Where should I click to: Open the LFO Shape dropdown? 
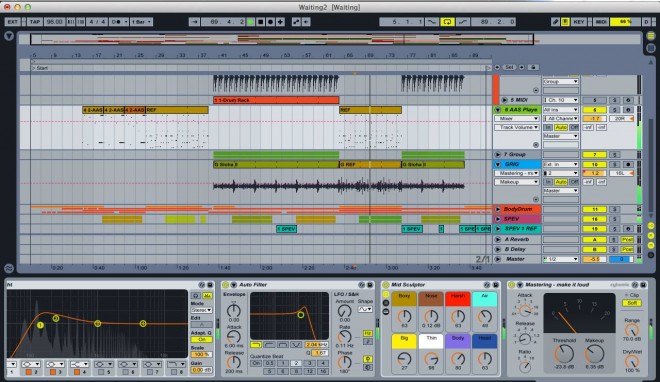365,309
